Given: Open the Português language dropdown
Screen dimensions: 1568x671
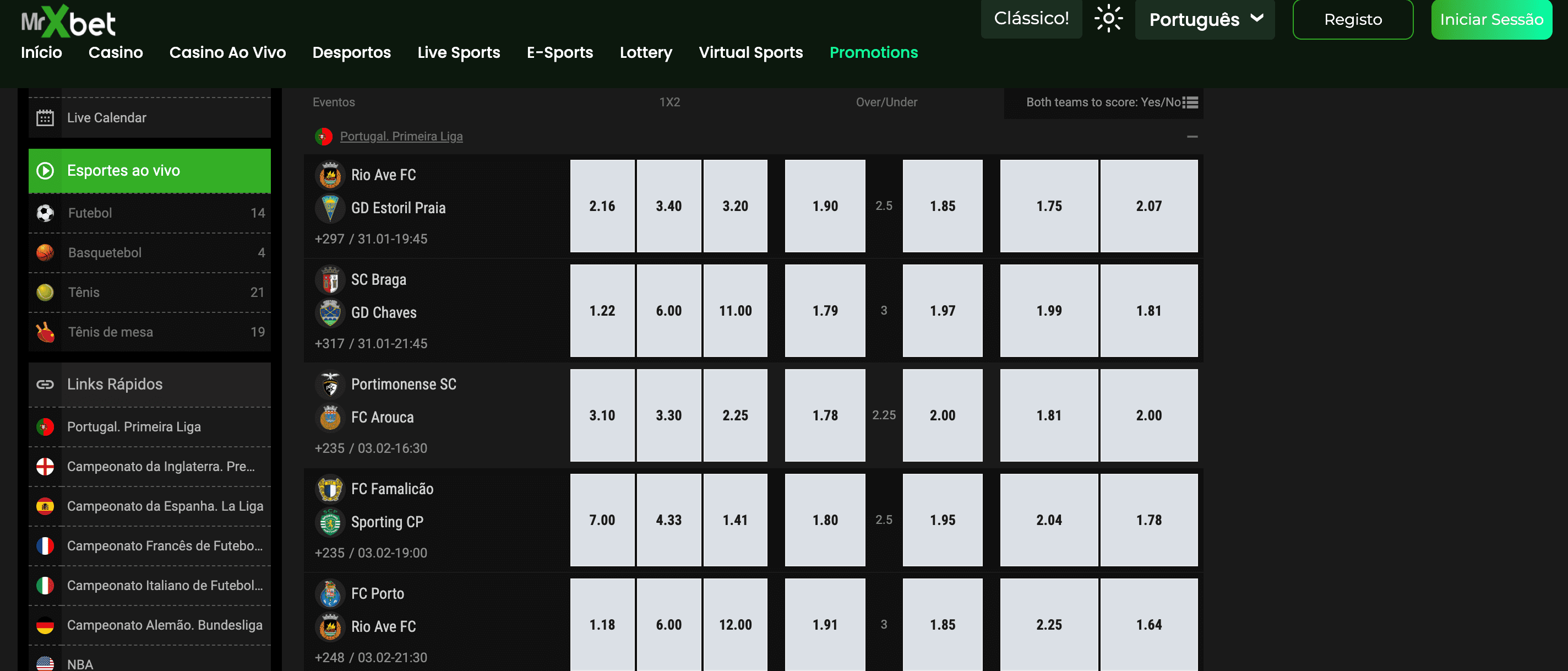Looking at the screenshot, I should click(1204, 19).
